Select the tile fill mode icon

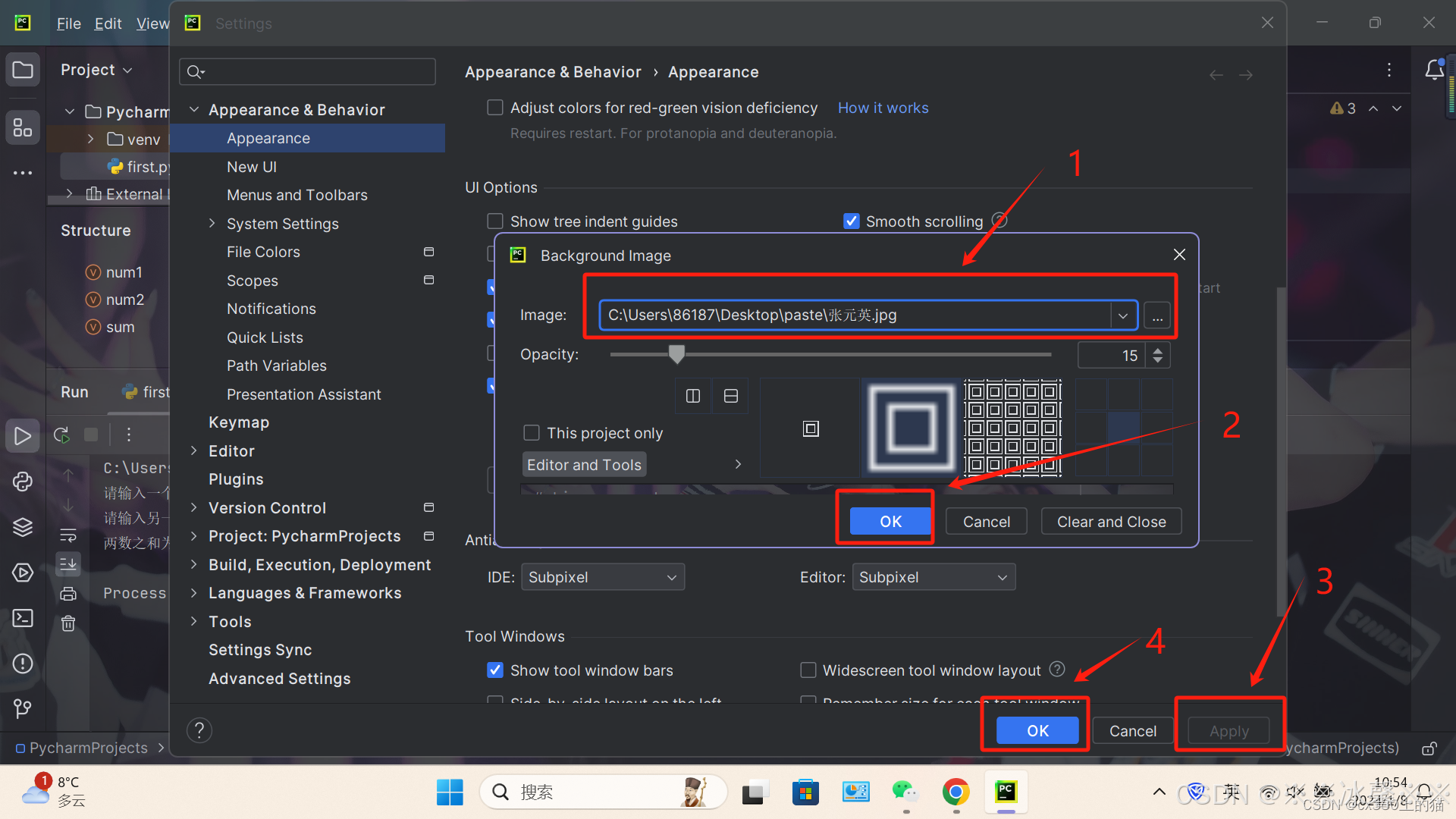tap(1012, 428)
